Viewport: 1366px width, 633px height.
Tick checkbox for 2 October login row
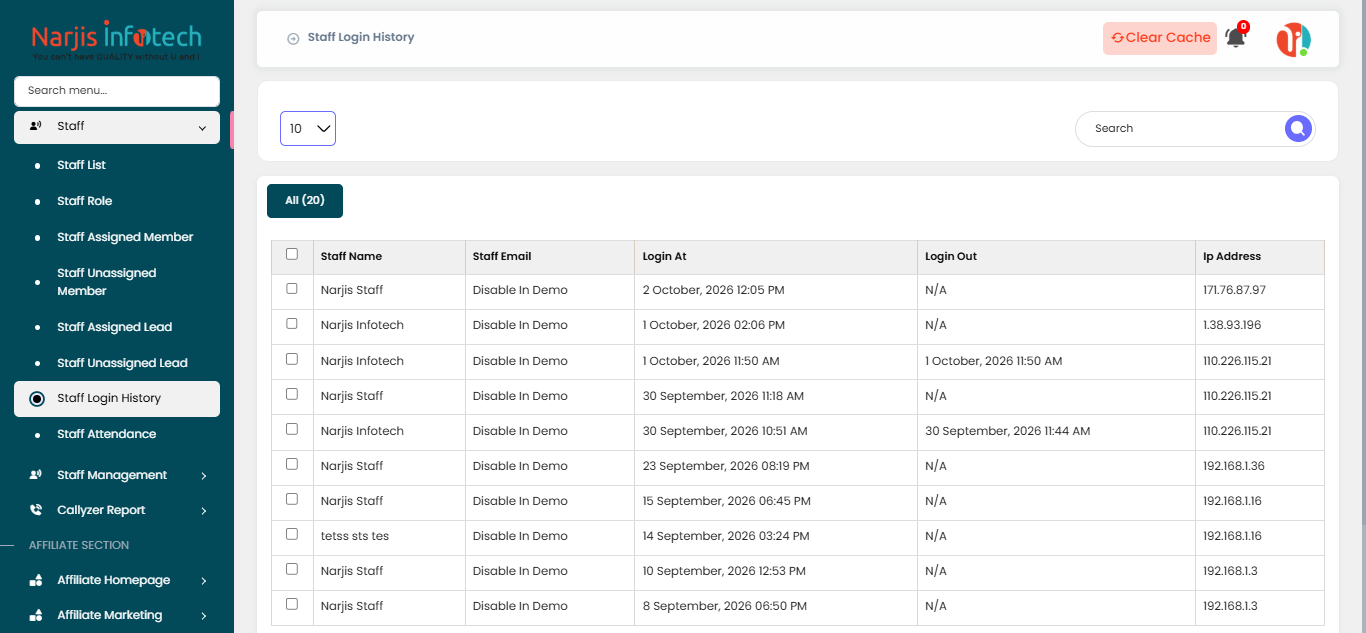tap(292, 288)
